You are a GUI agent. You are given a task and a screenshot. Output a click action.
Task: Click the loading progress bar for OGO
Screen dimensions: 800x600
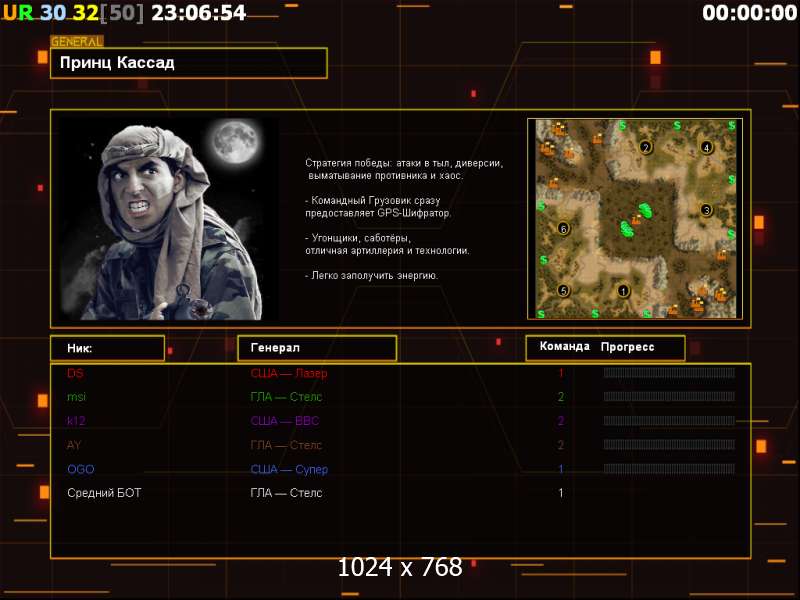pyautogui.click(x=669, y=469)
